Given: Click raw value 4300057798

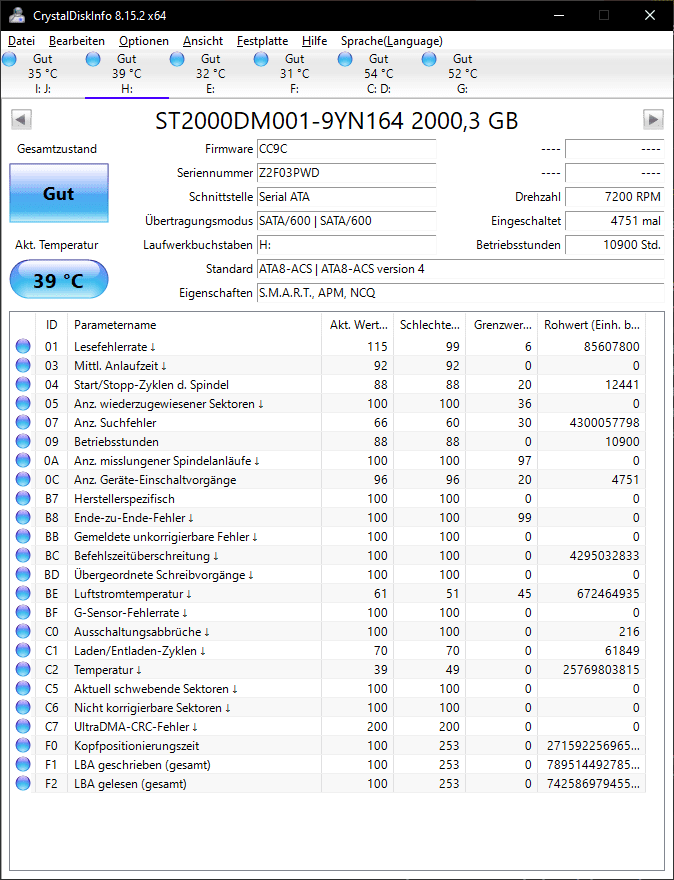Looking at the screenshot, I should click(604, 423).
